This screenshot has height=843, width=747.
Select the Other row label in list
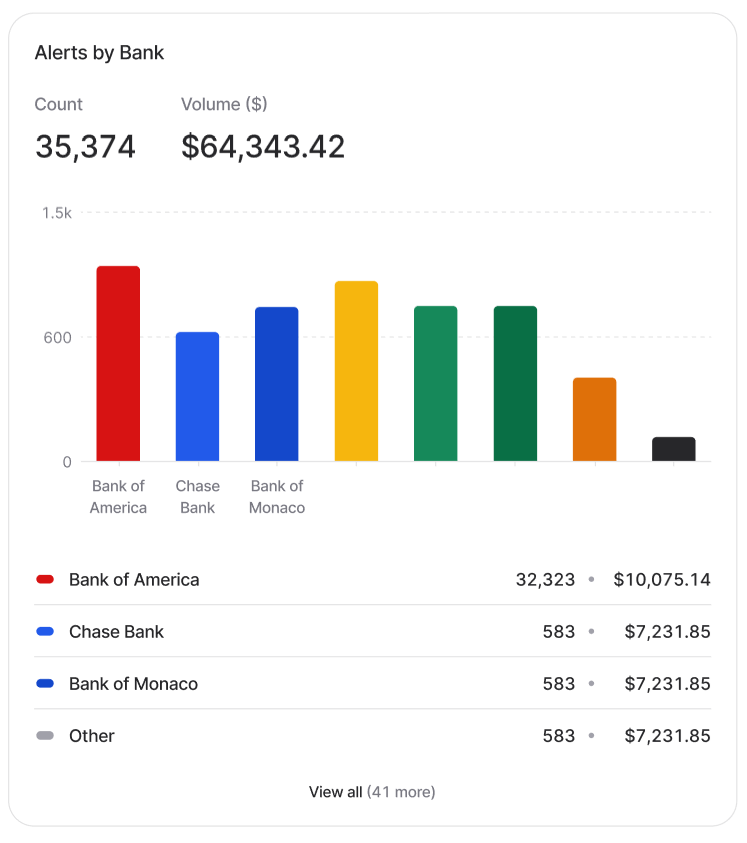(x=92, y=736)
